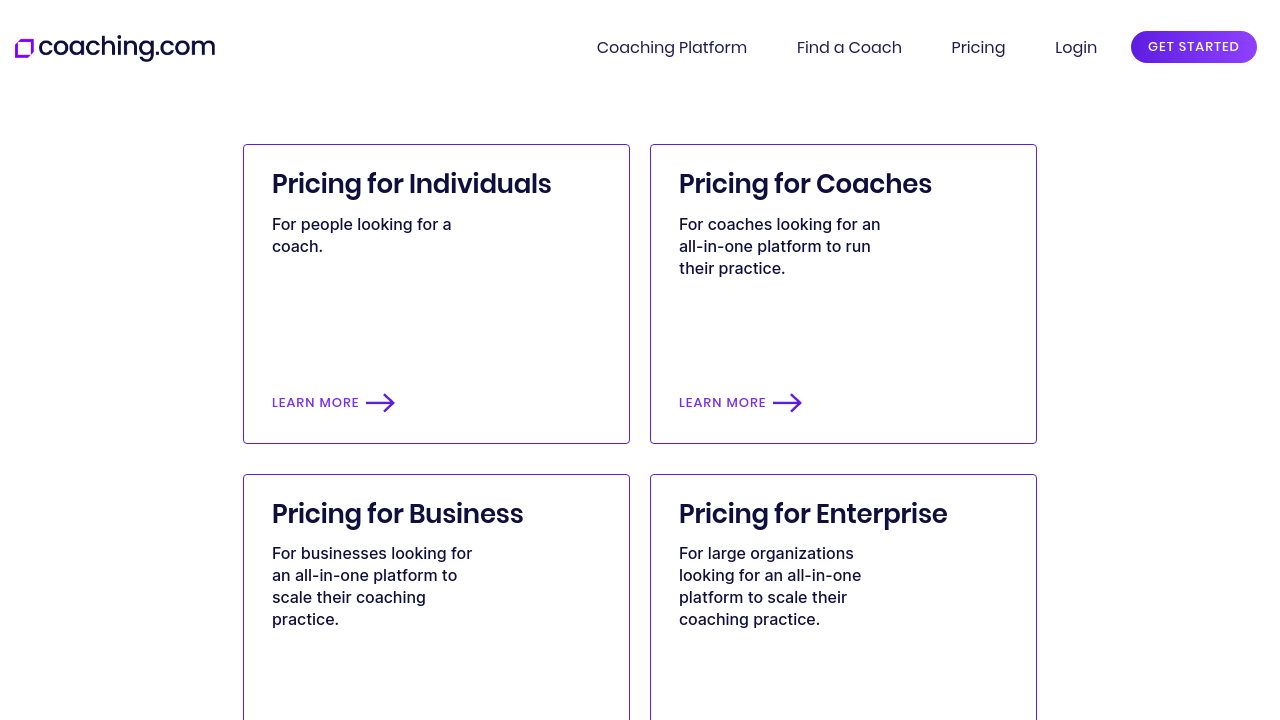The width and height of the screenshot is (1280, 720).
Task: Open the Coaching Platform menu
Action: 671,47
